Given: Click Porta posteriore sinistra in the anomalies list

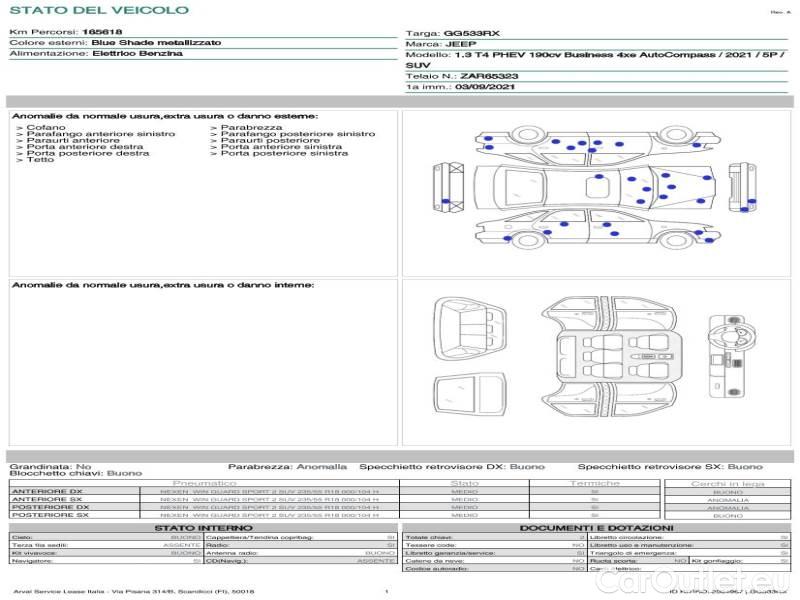Looking at the screenshot, I should (284, 153).
